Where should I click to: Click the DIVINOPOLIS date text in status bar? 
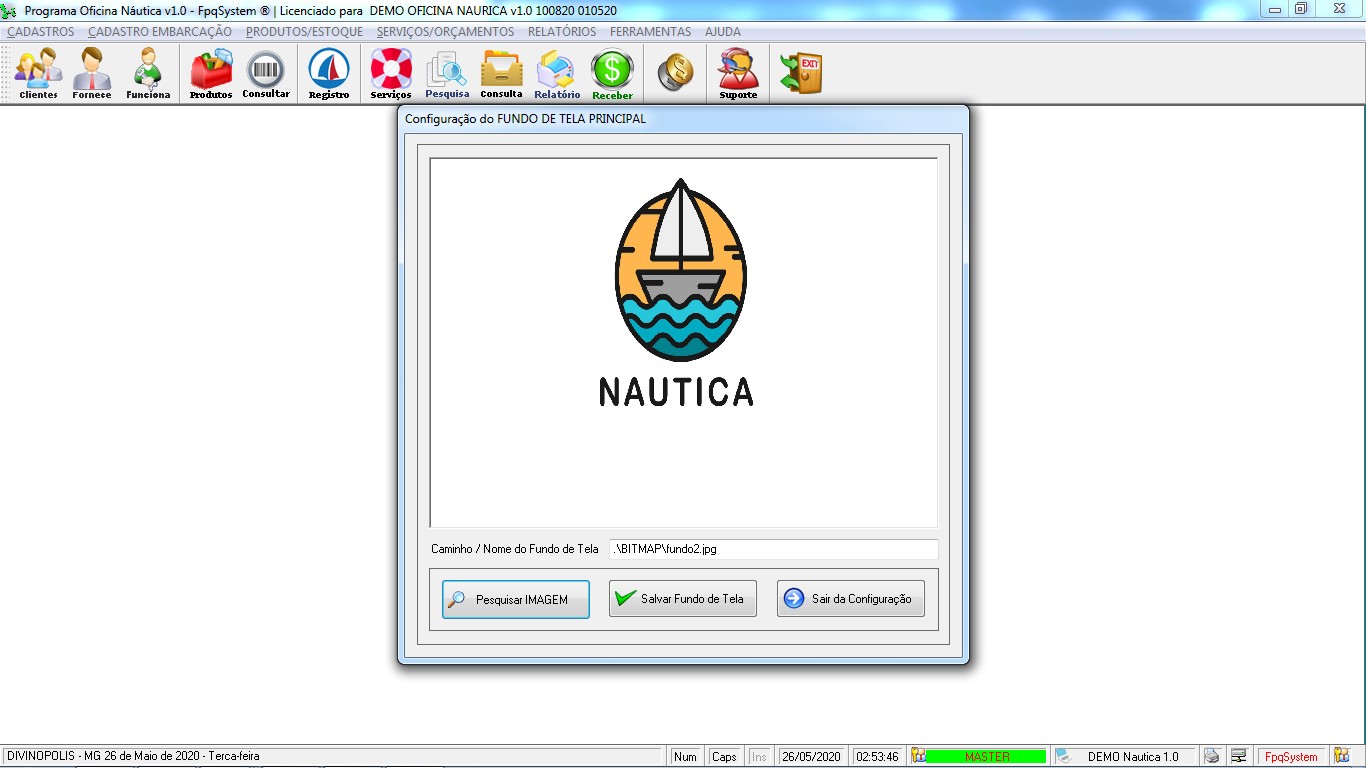point(133,756)
